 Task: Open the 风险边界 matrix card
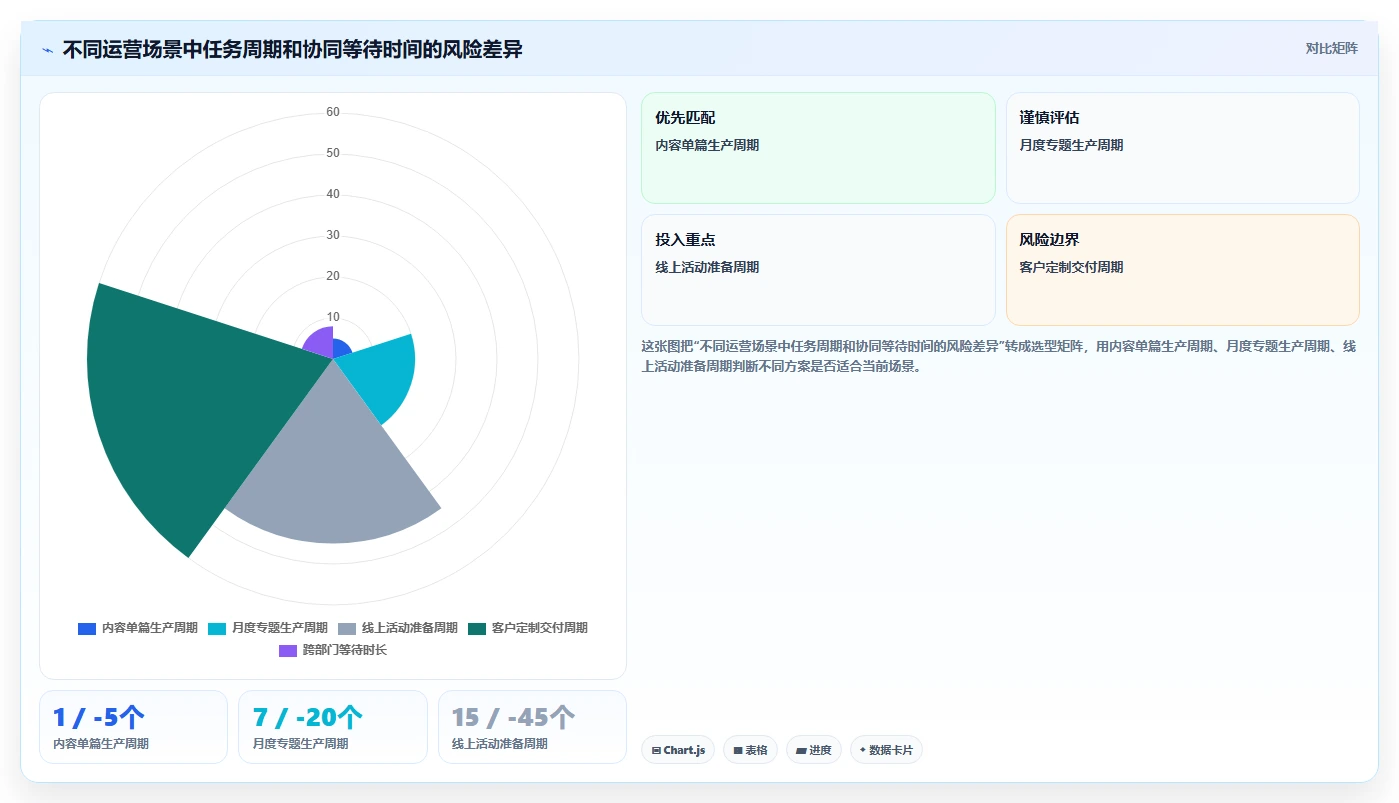click(x=1182, y=270)
